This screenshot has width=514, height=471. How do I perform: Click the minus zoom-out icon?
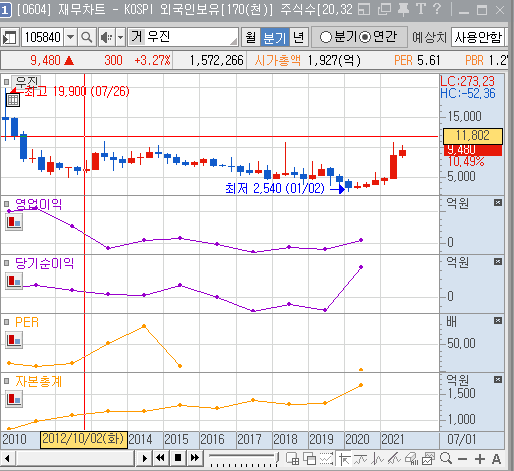pos(462,459)
